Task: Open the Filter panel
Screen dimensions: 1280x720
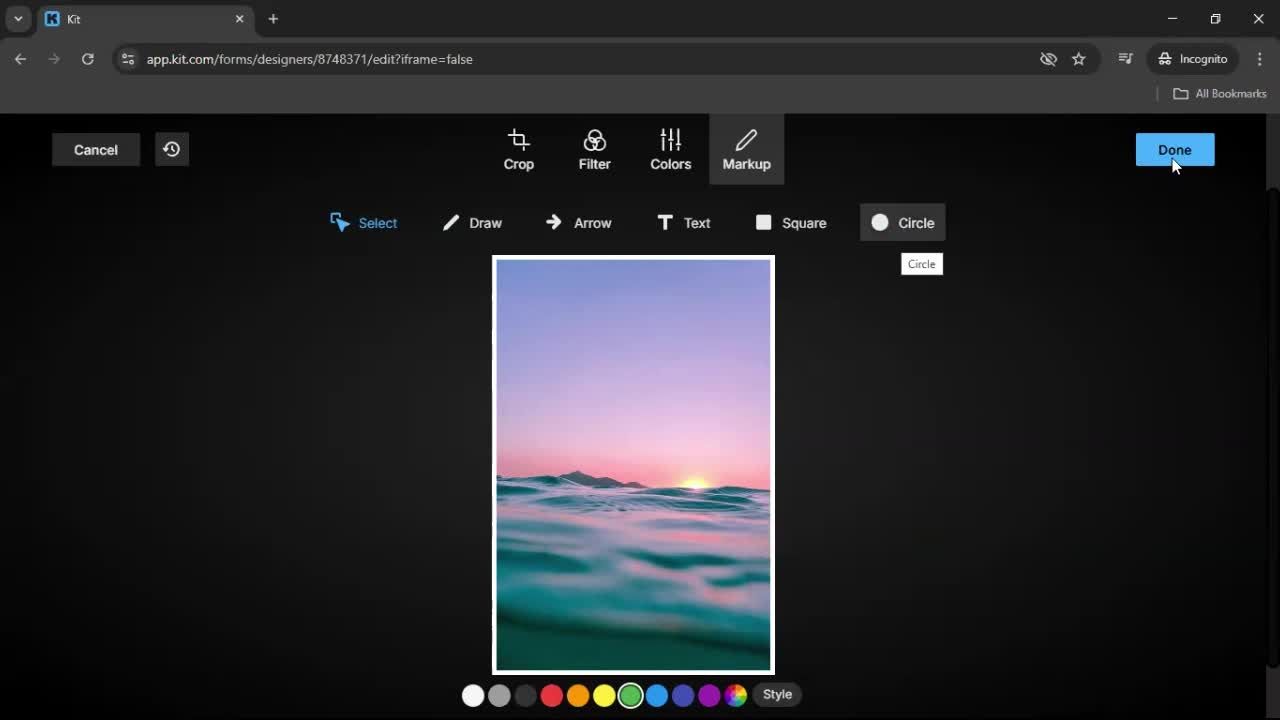Action: click(x=594, y=149)
